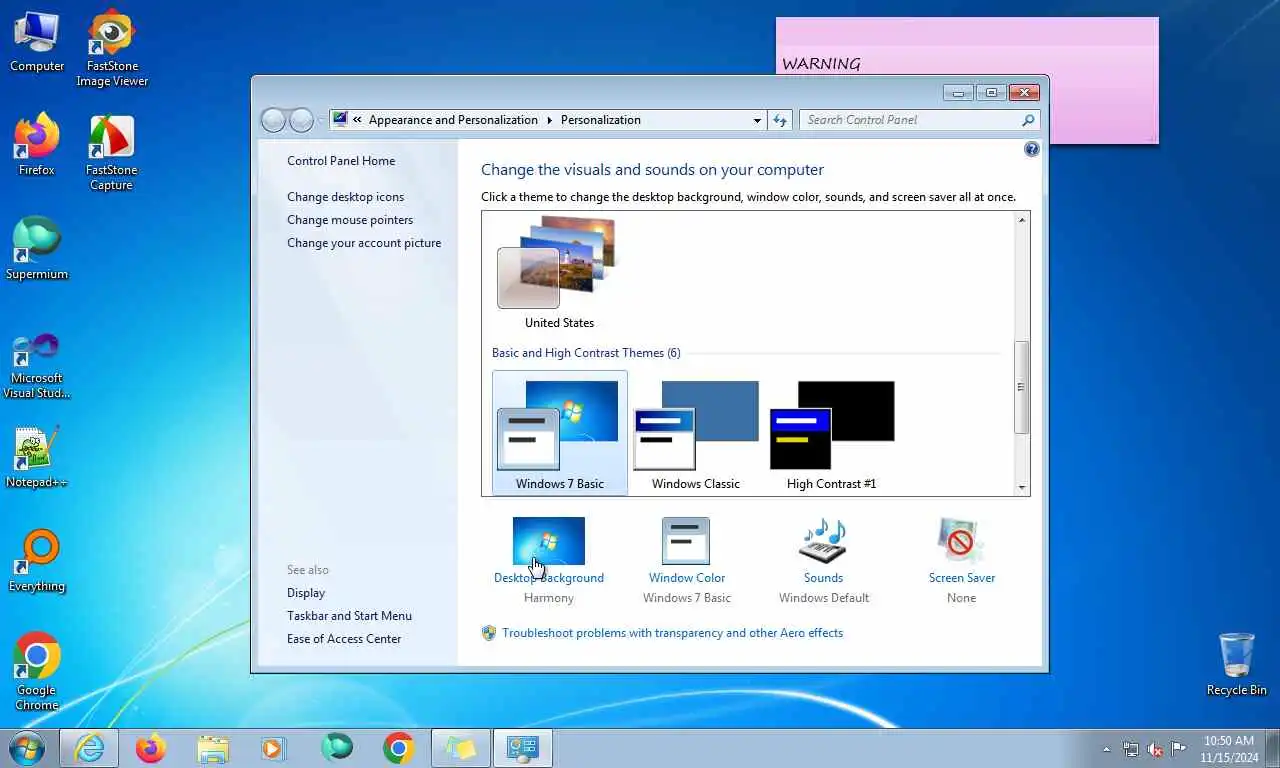Open Control Panel Home link
This screenshot has height=768, width=1280.
[341, 161]
